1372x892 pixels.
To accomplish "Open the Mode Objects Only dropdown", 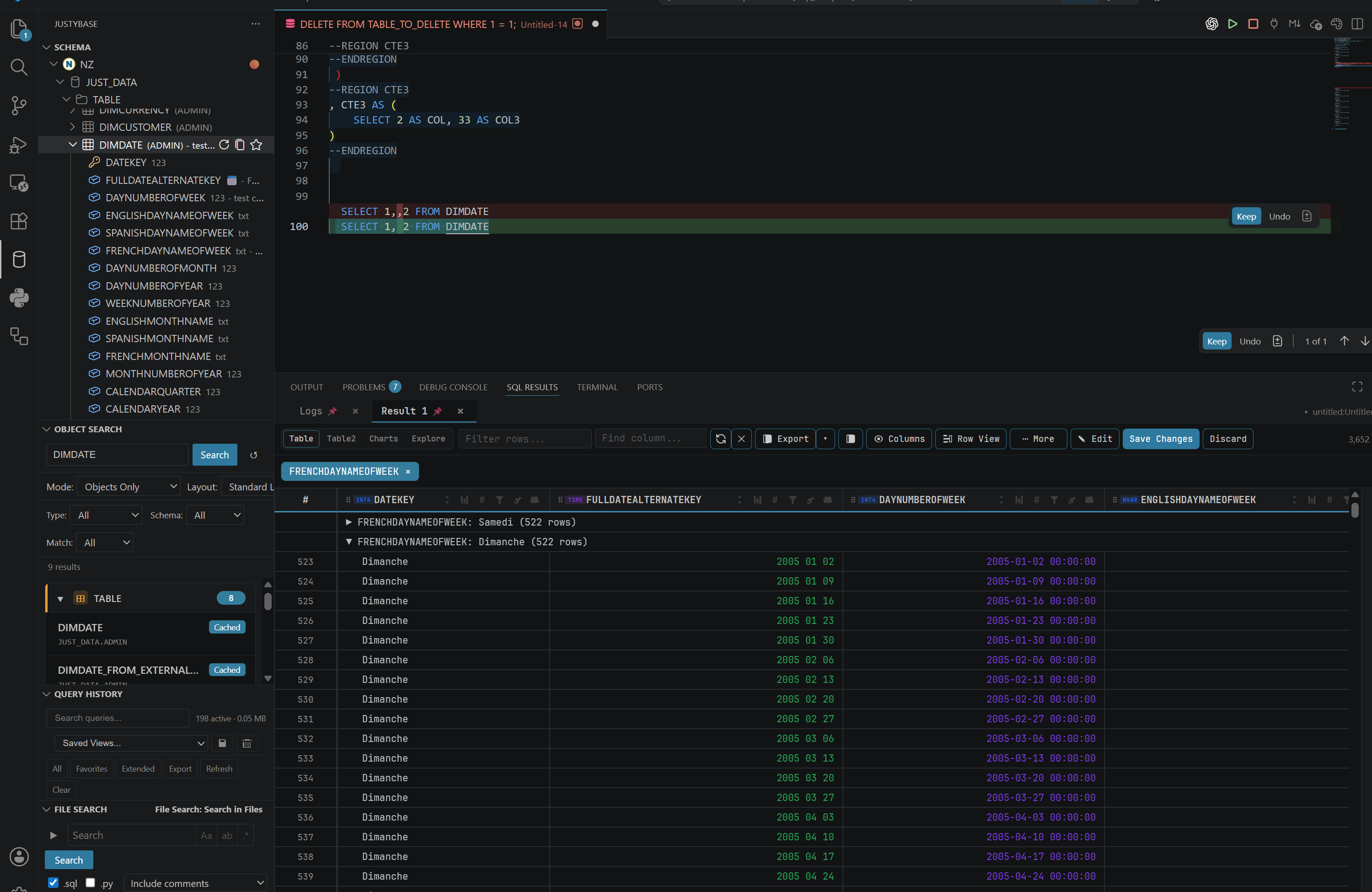I will 129,487.
